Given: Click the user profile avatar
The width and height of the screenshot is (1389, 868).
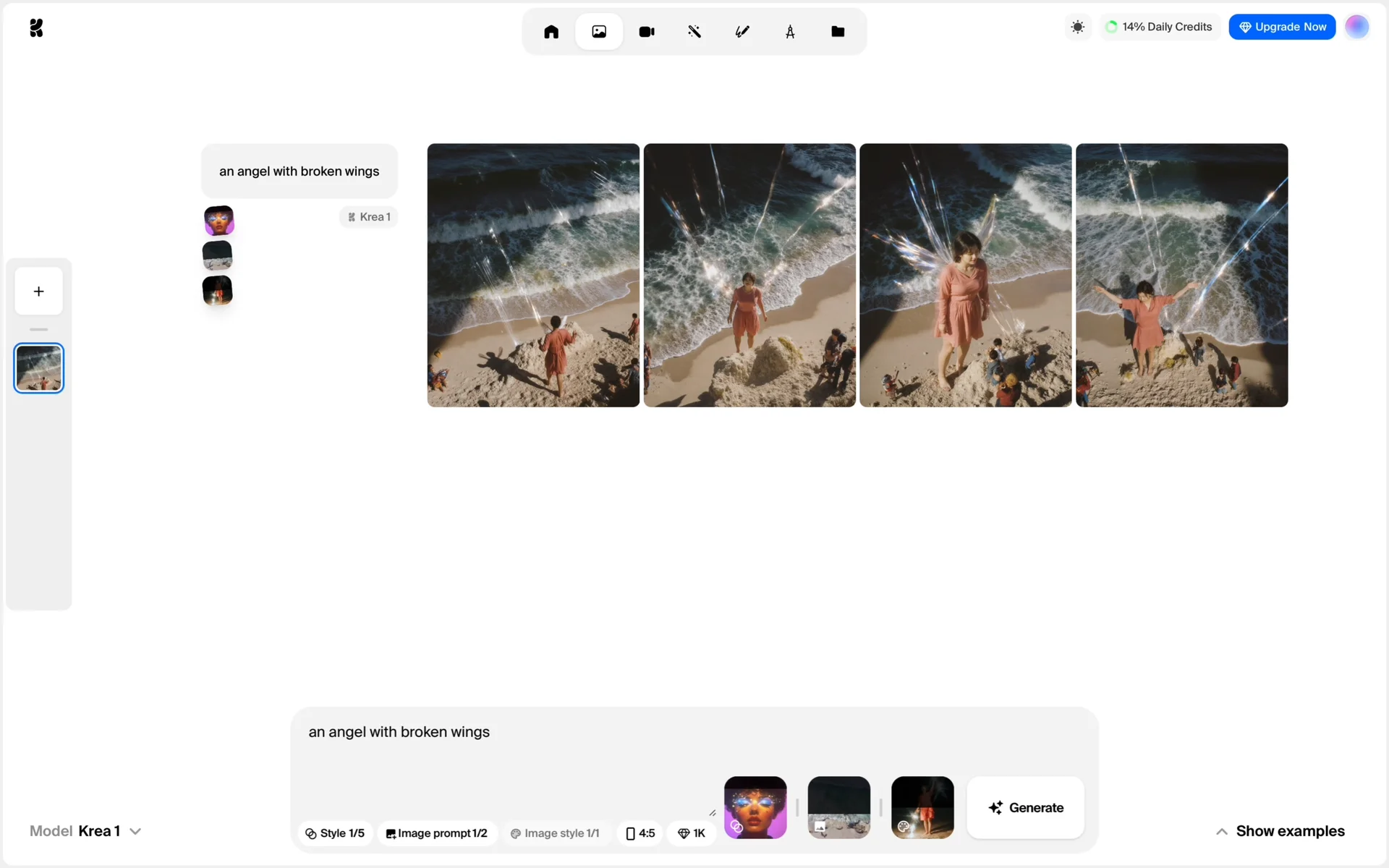Looking at the screenshot, I should pos(1356,27).
